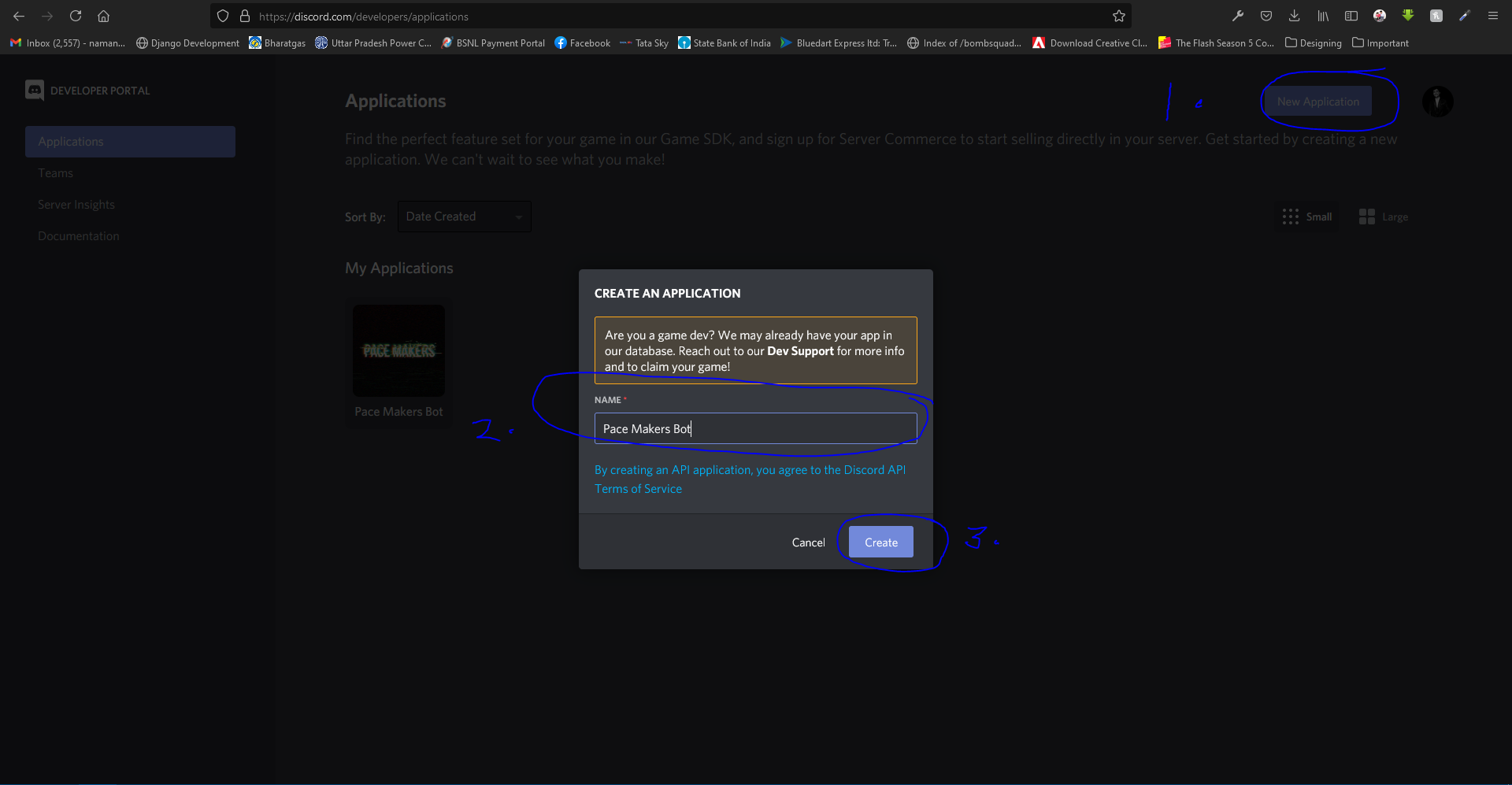This screenshot has height=785, width=1512.
Task: Open Server Insights in the sidebar
Action: click(76, 205)
